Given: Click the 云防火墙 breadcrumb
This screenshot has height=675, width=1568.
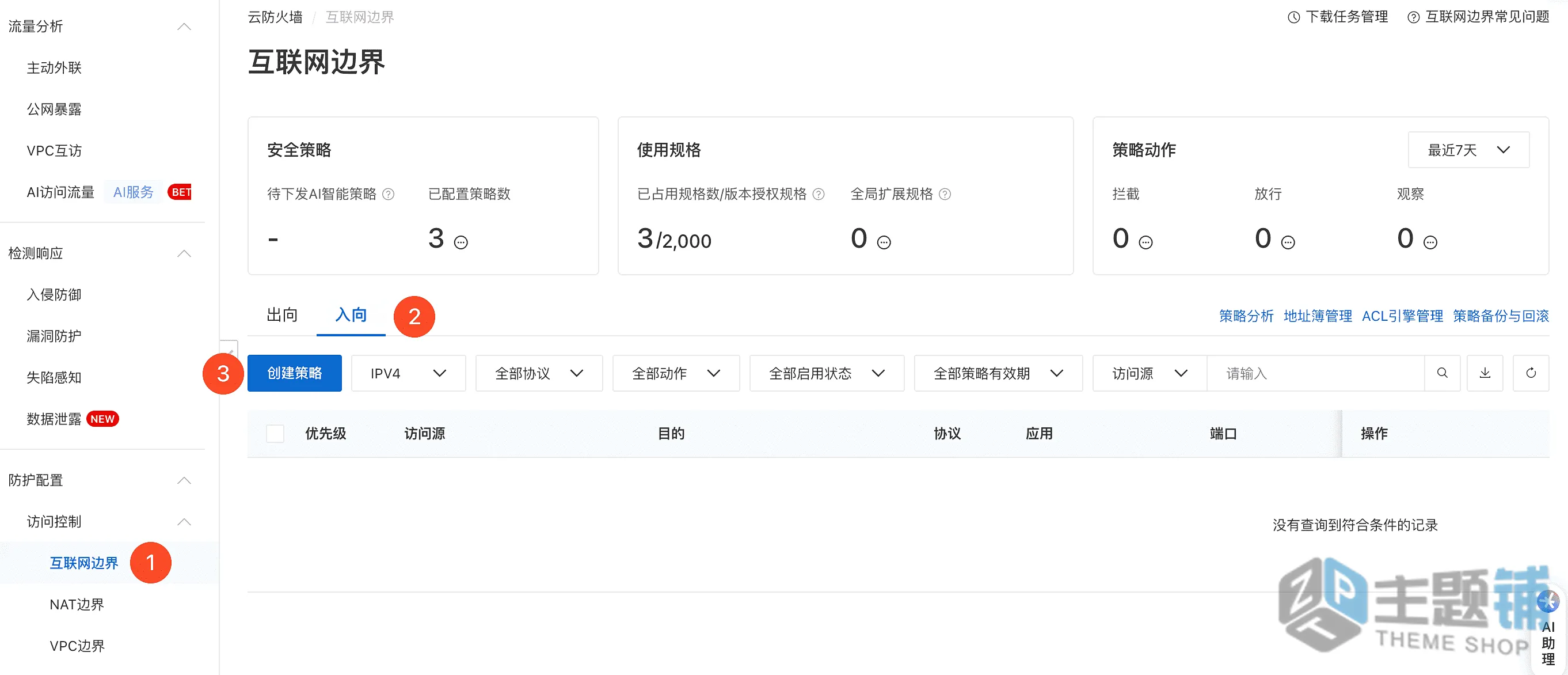Looking at the screenshot, I should pyautogui.click(x=275, y=17).
